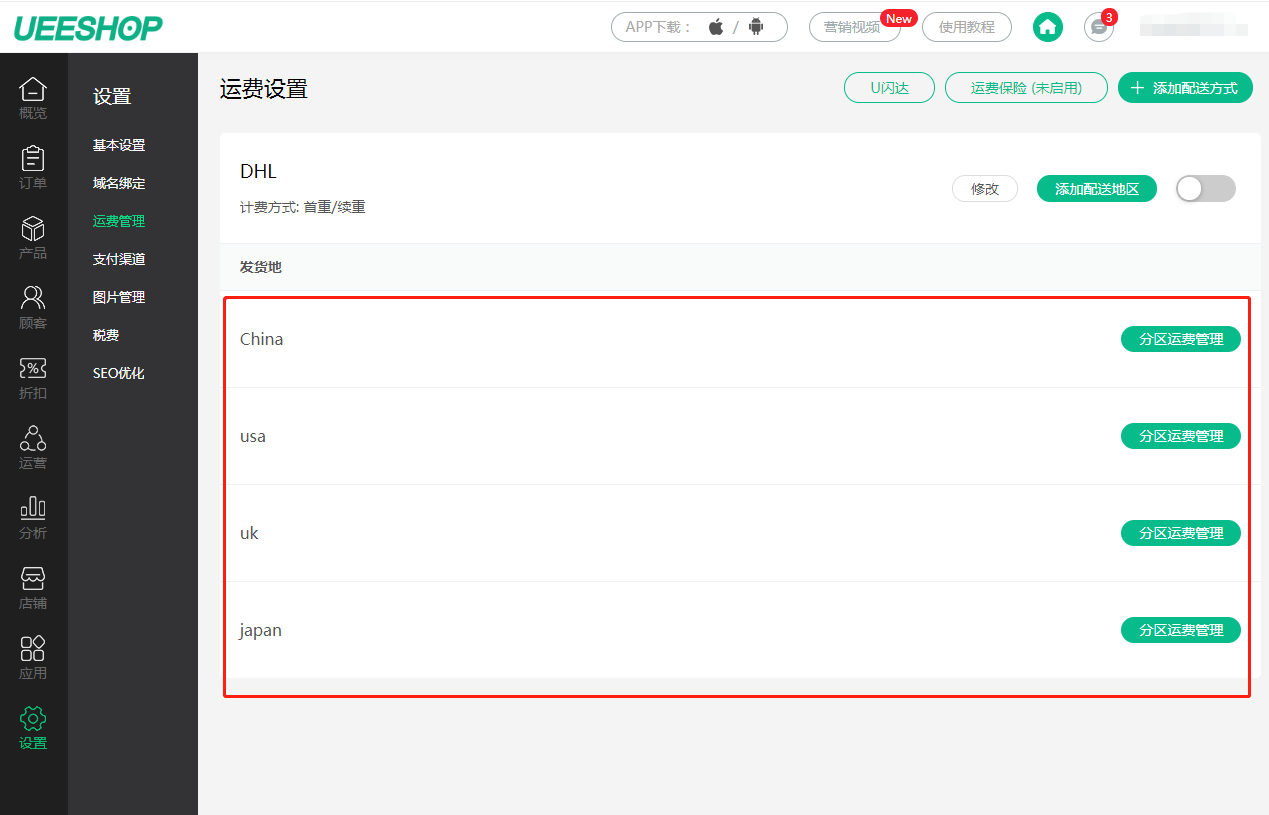This screenshot has height=815, width=1269.
Task: Click the 使用教程 button
Action: pyautogui.click(x=967, y=27)
